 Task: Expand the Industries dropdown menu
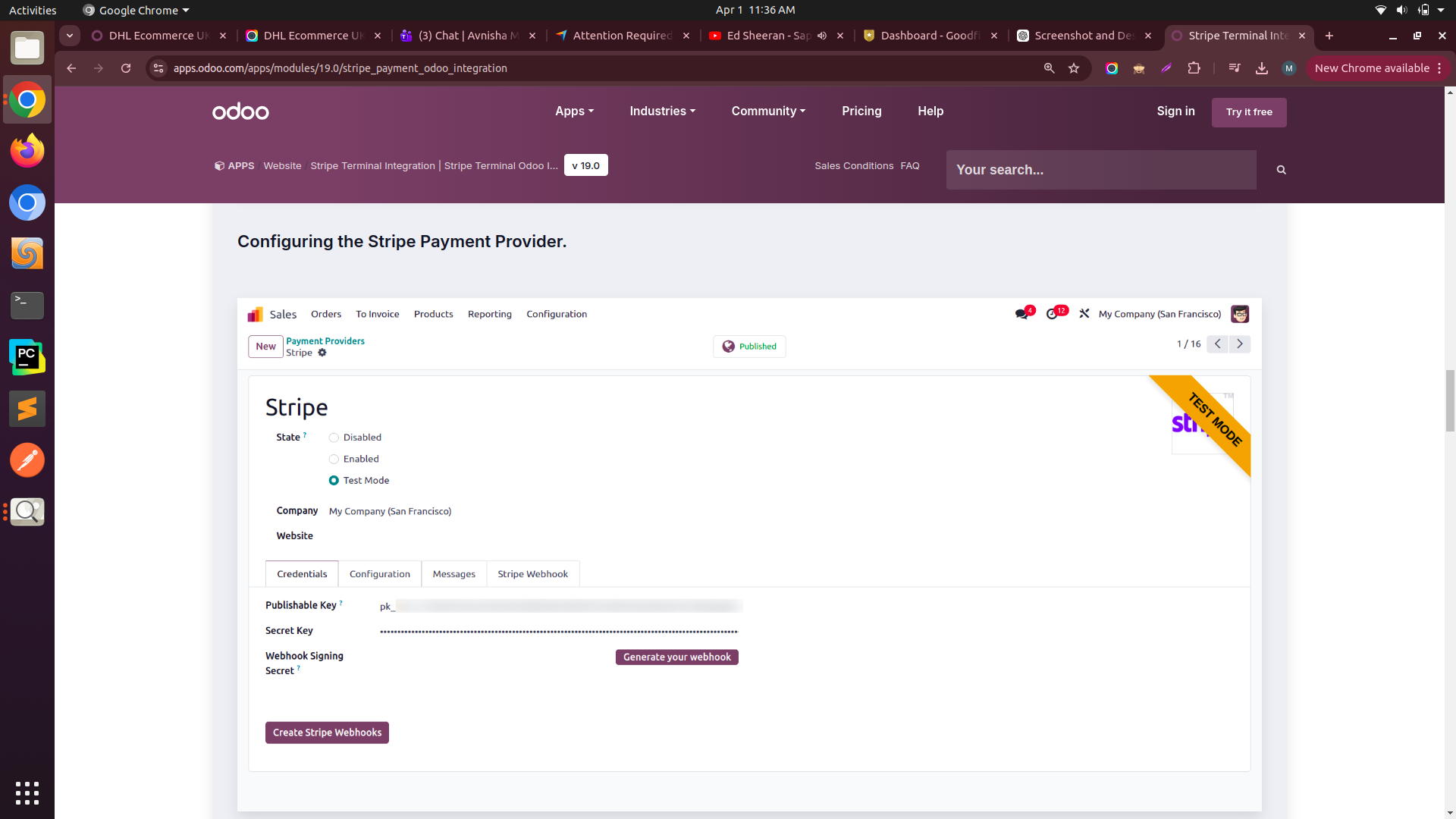coord(662,111)
